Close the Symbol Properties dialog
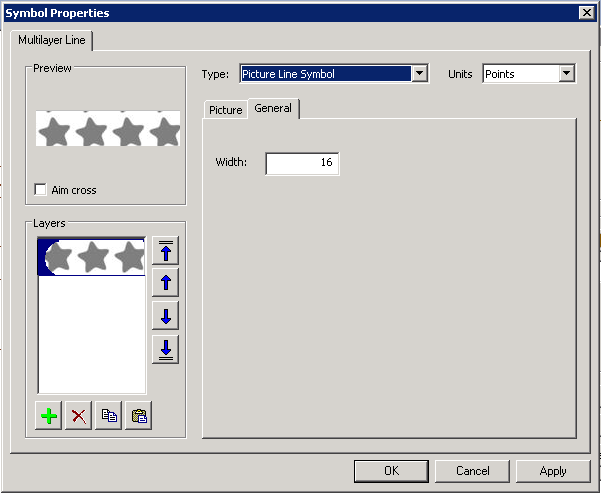The image size is (601, 494). click(x=586, y=13)
